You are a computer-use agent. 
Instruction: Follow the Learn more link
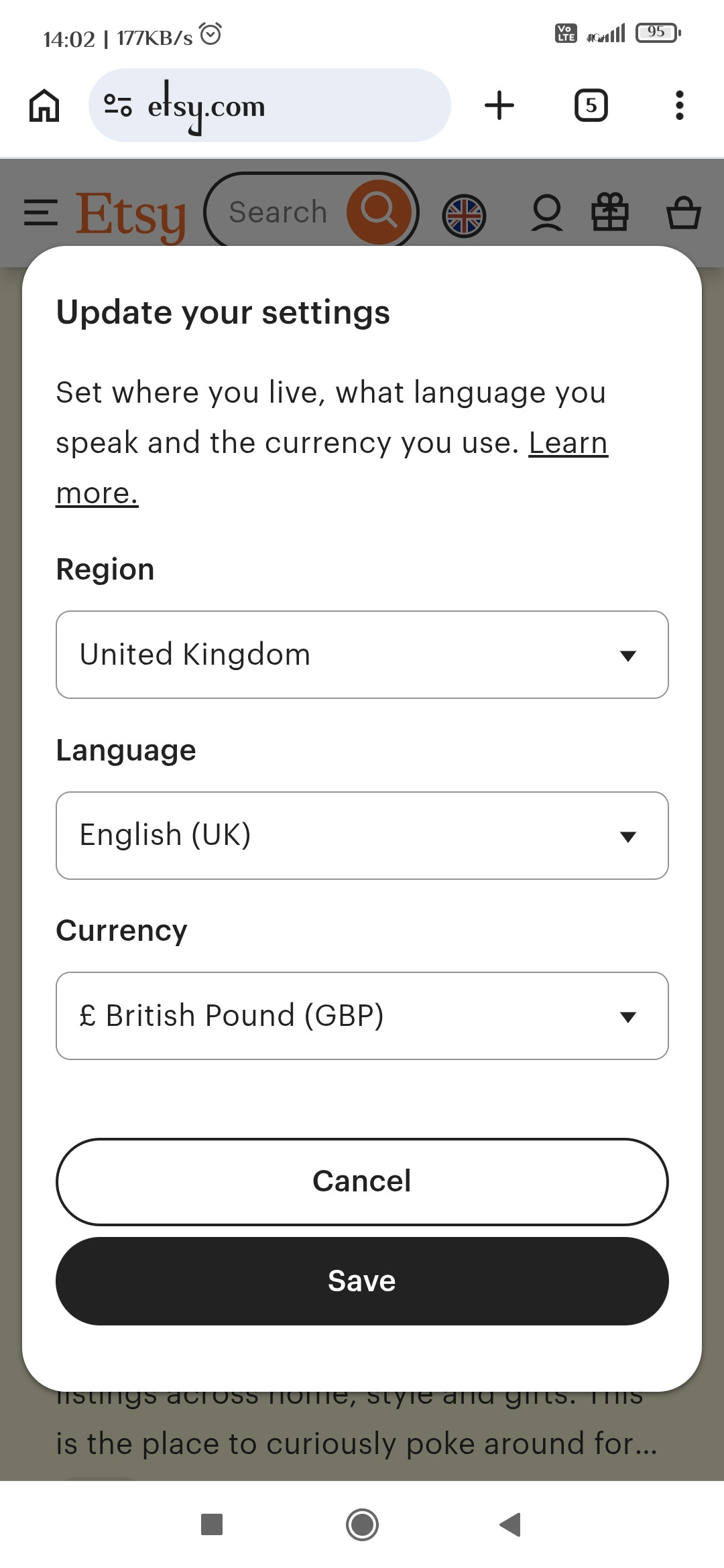(567, 444)
